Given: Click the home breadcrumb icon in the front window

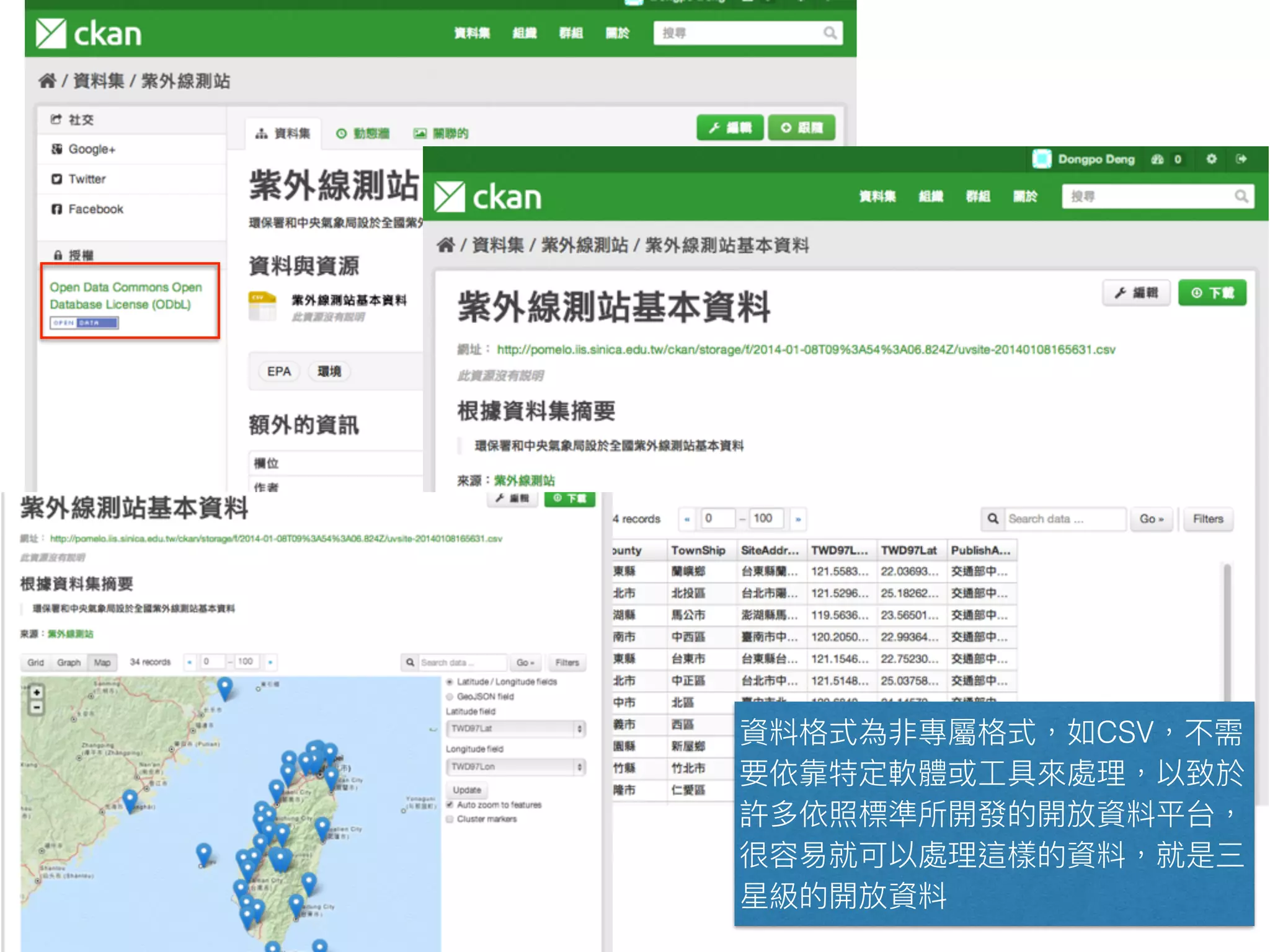Looking at the screenshot, I should (445, 245).
